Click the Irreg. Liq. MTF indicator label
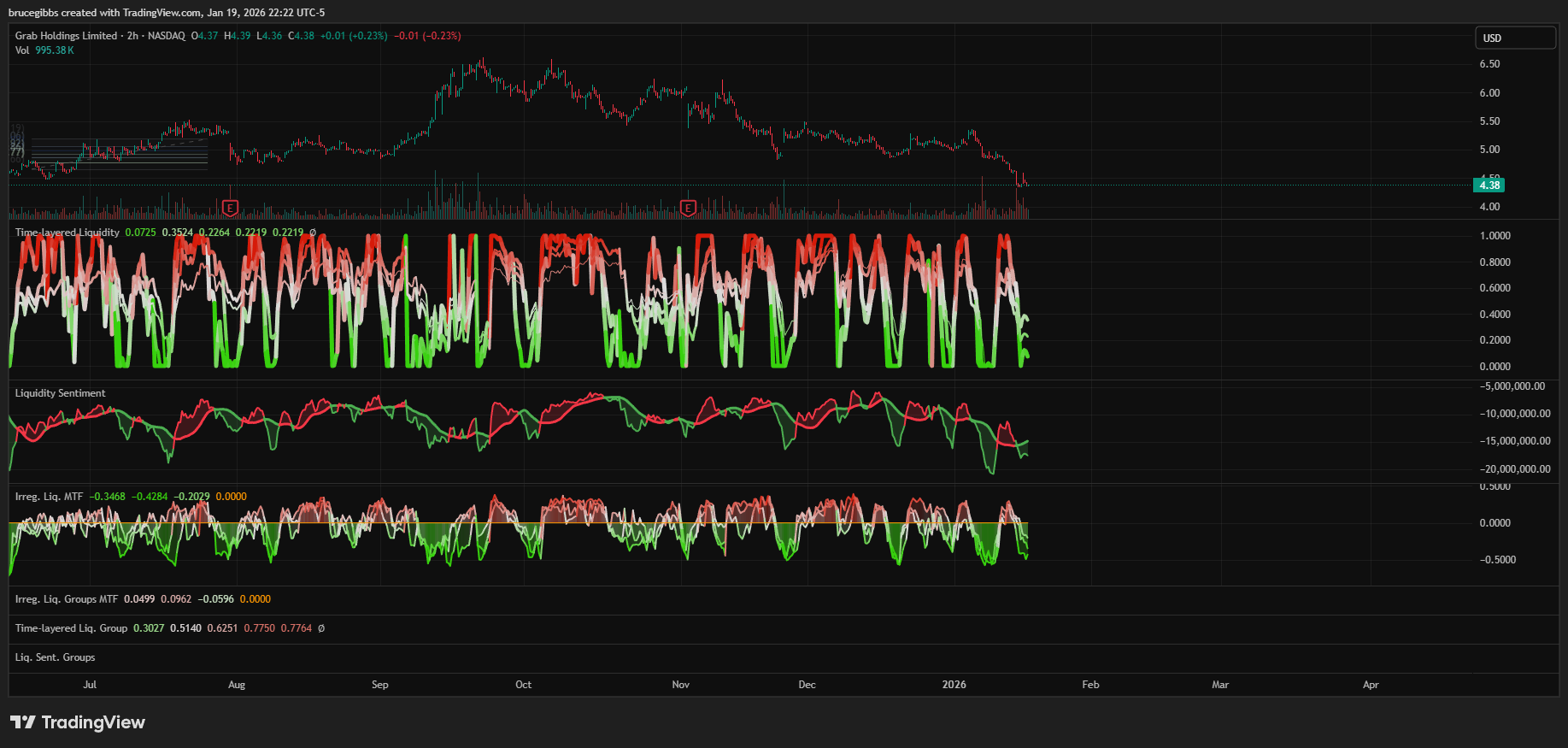The image size is (1568, 748). (49, 497)
